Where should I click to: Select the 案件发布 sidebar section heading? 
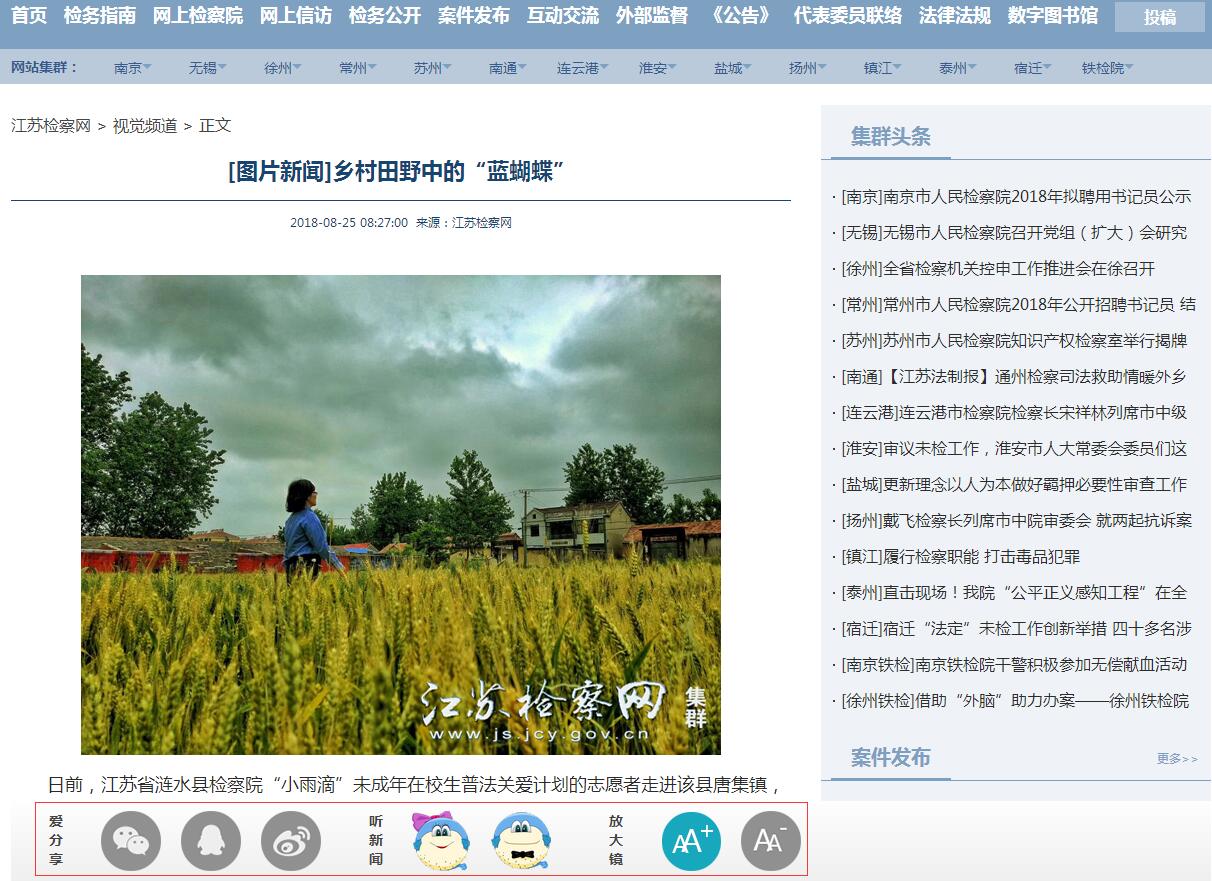[891, 758]
